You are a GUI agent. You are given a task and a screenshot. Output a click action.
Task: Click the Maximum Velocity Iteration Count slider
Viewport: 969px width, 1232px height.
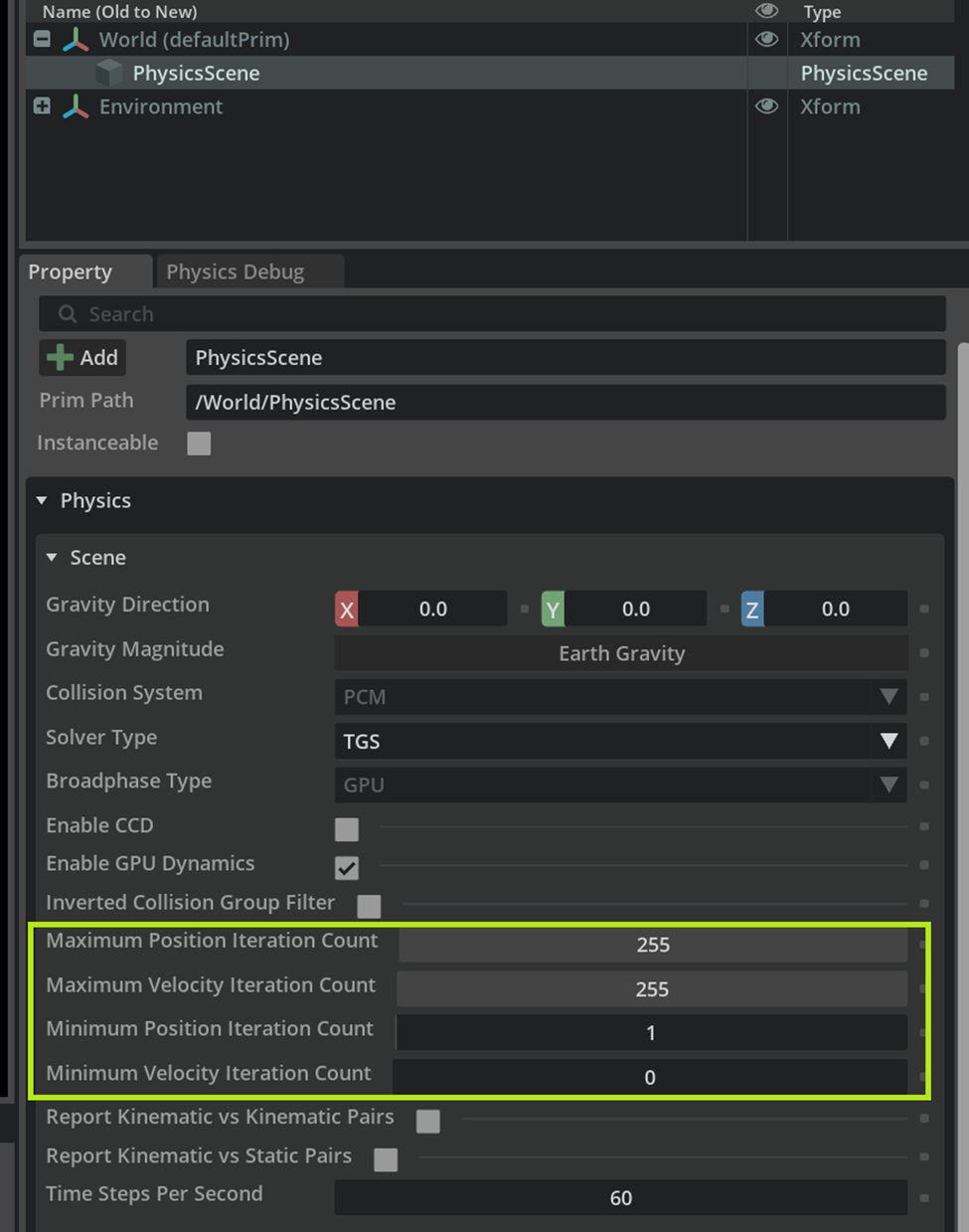click(652, 988)
